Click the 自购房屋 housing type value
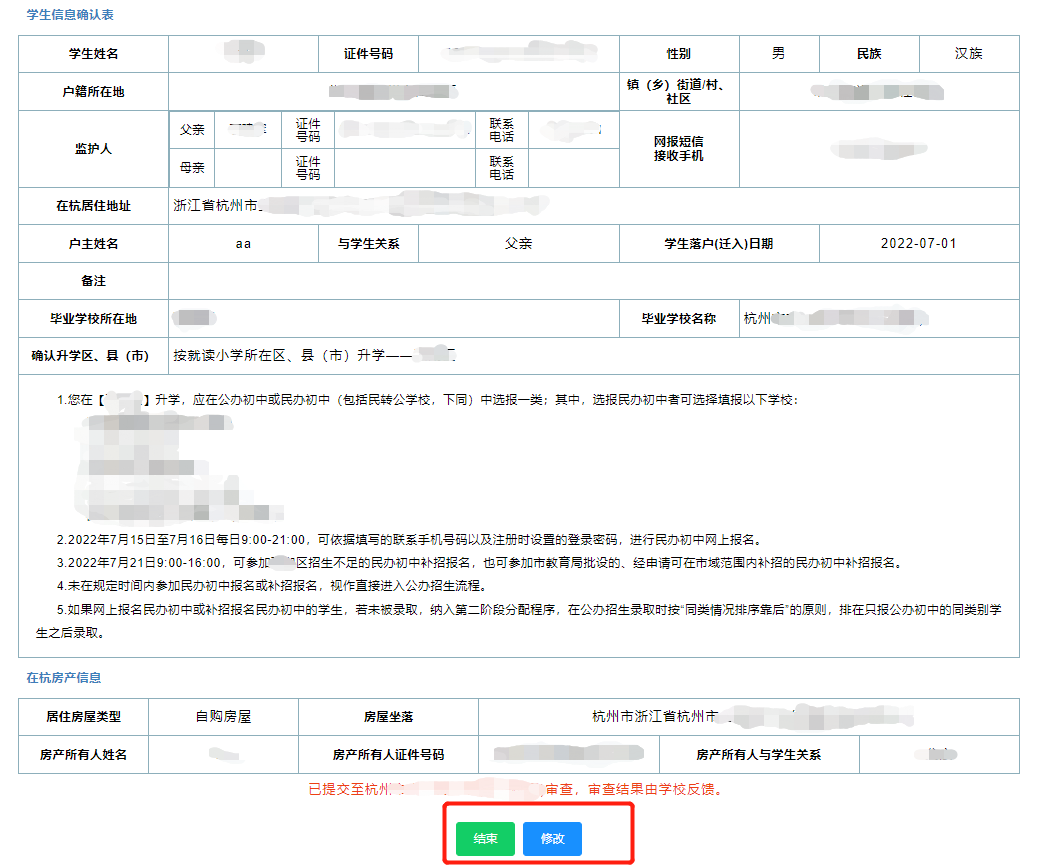1049x866 pixels. pos(223,717)
